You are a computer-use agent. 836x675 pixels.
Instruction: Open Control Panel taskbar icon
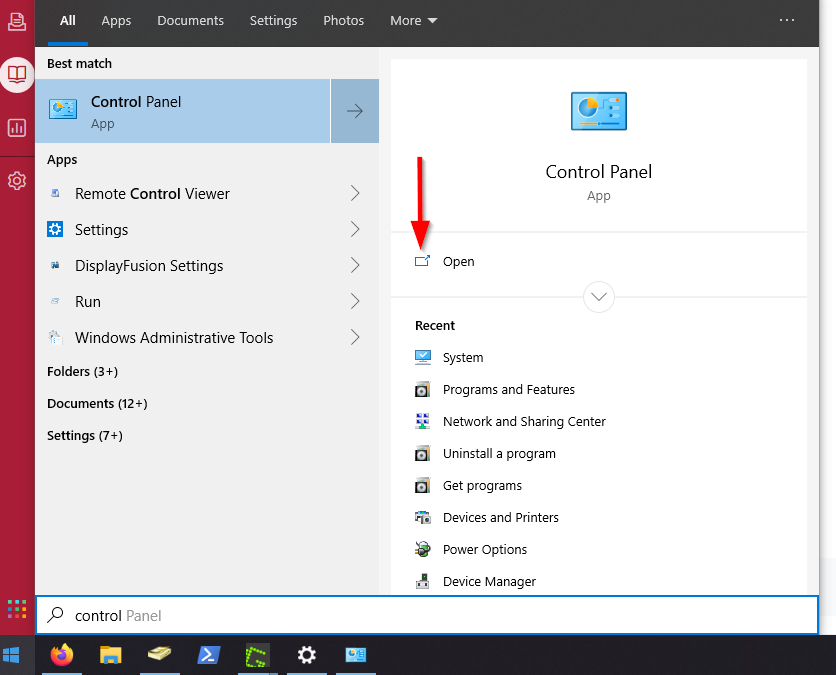tap(356, 655)
